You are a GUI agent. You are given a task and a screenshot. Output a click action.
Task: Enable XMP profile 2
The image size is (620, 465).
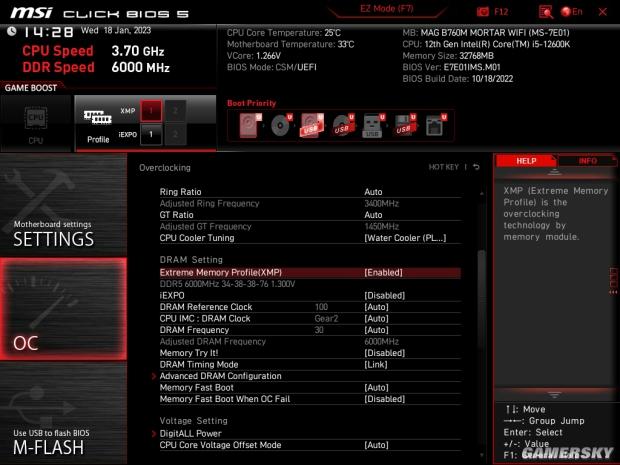(x=175, y=111)
